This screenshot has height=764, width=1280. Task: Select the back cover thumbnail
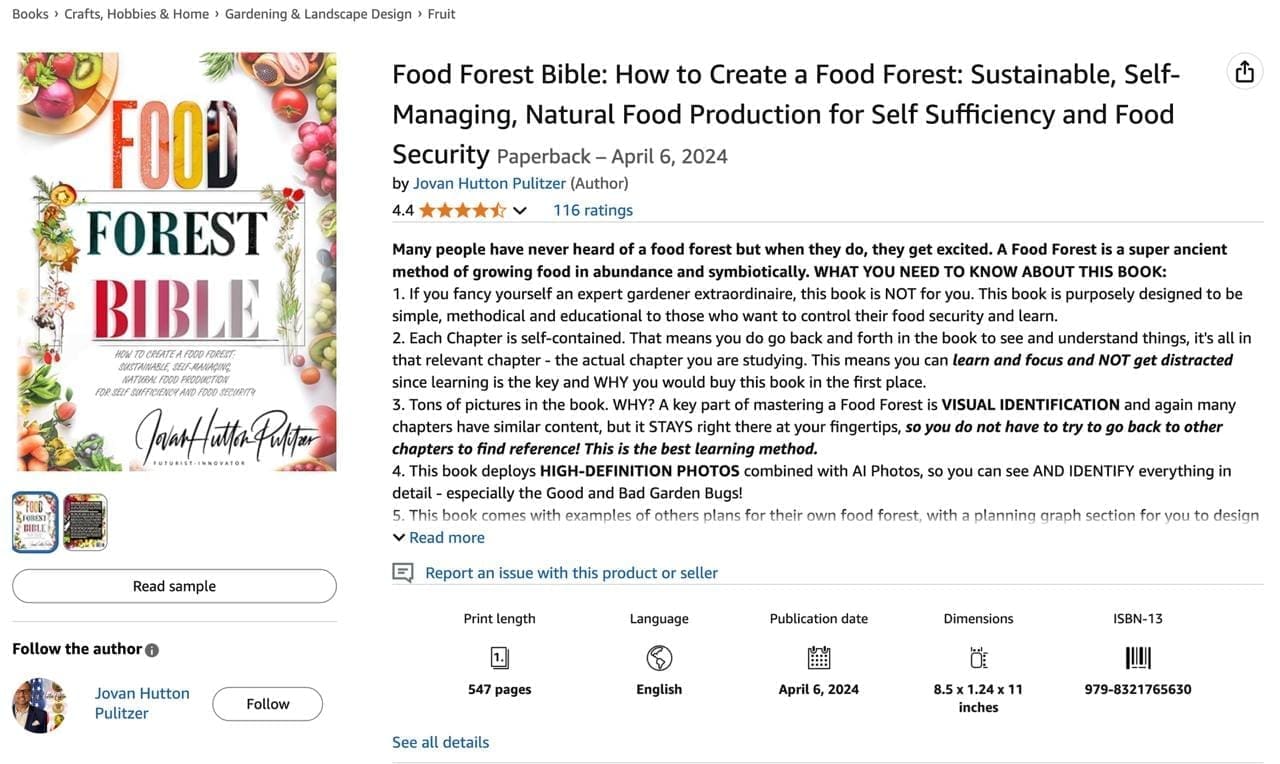click(x=85, y=522)
